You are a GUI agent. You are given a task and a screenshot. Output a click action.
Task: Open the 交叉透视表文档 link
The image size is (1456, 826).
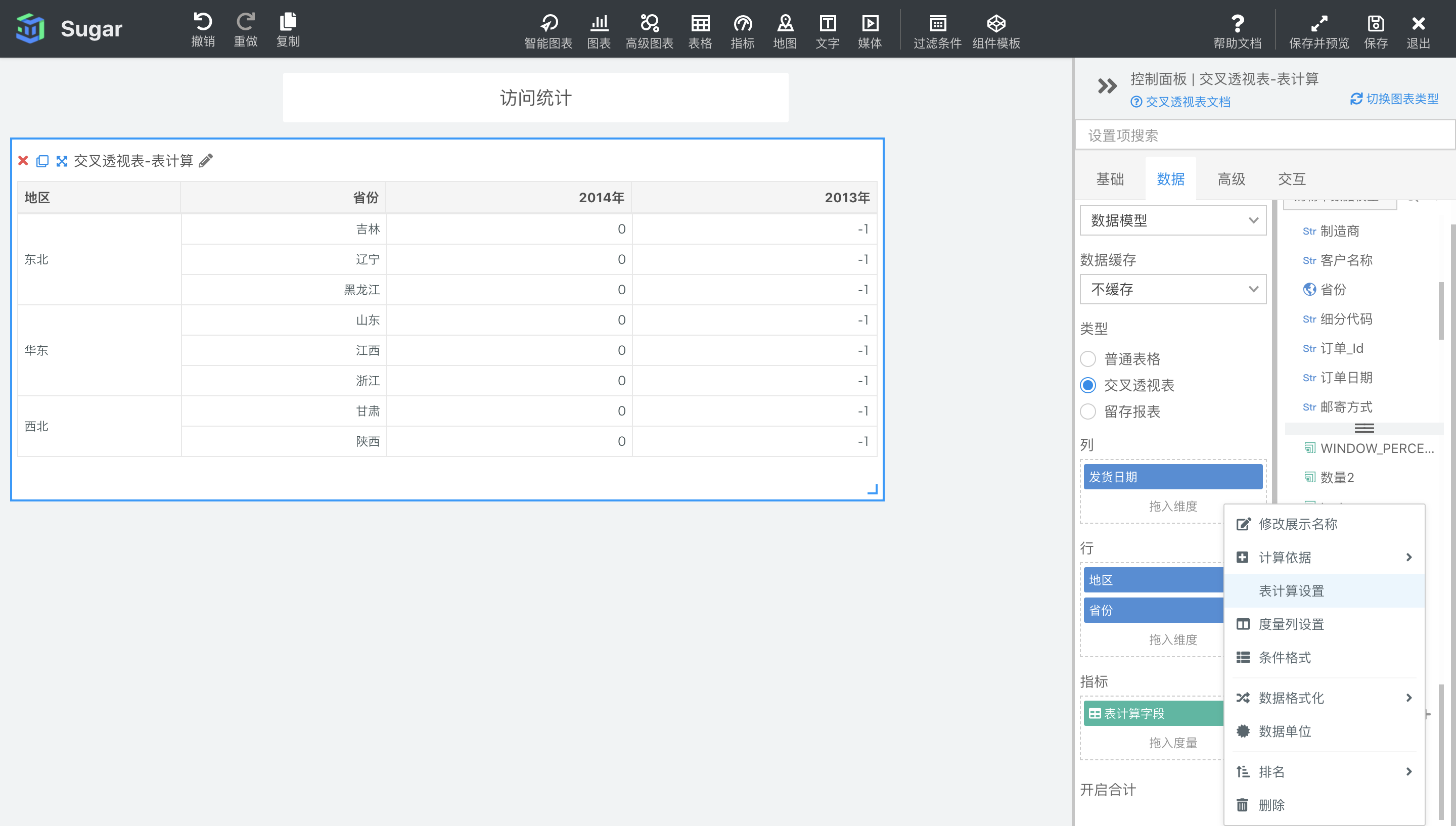click(x=1180, y=102)
